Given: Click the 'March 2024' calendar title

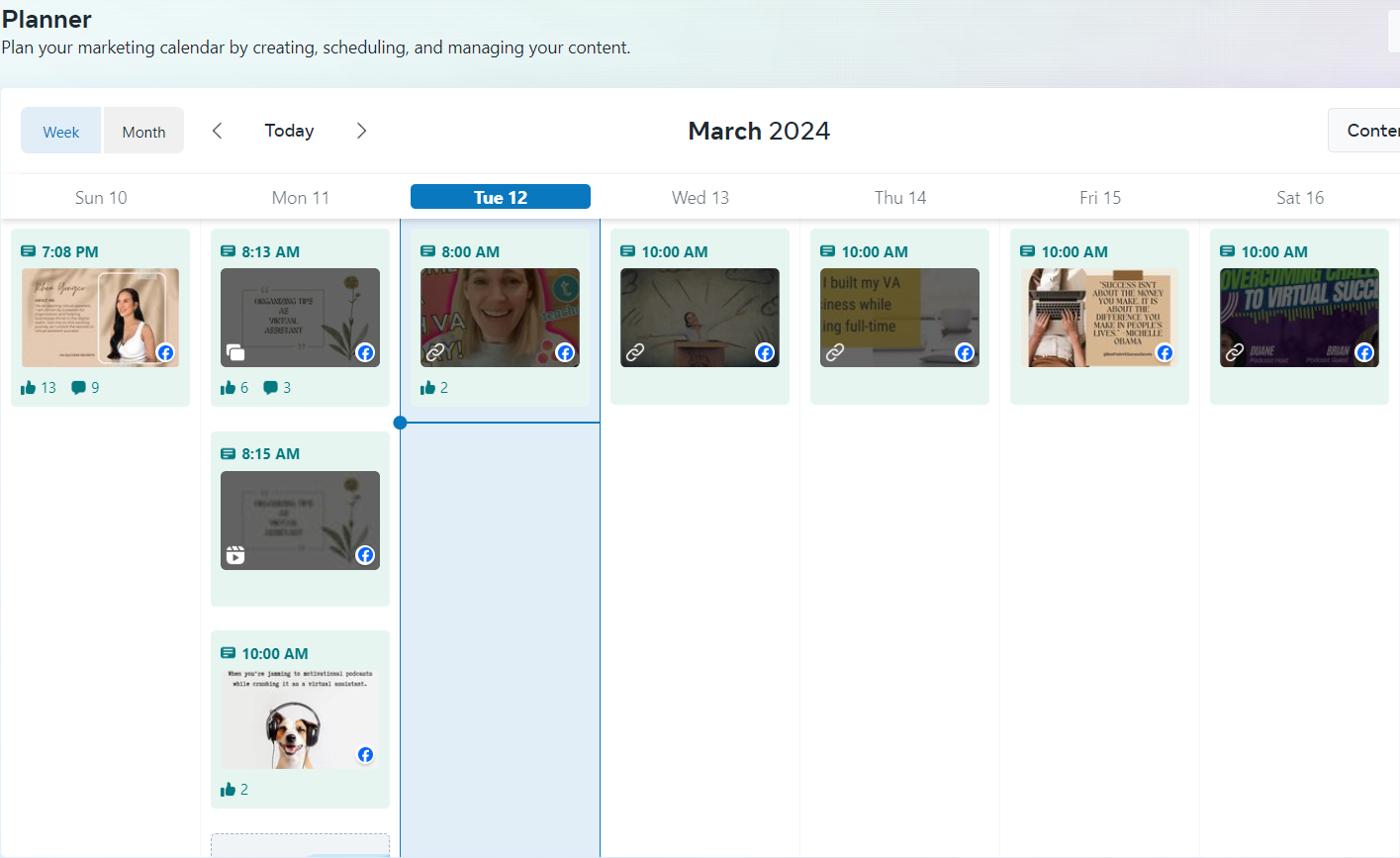Looking at the screenshot, I should click(x=759, y=131).
